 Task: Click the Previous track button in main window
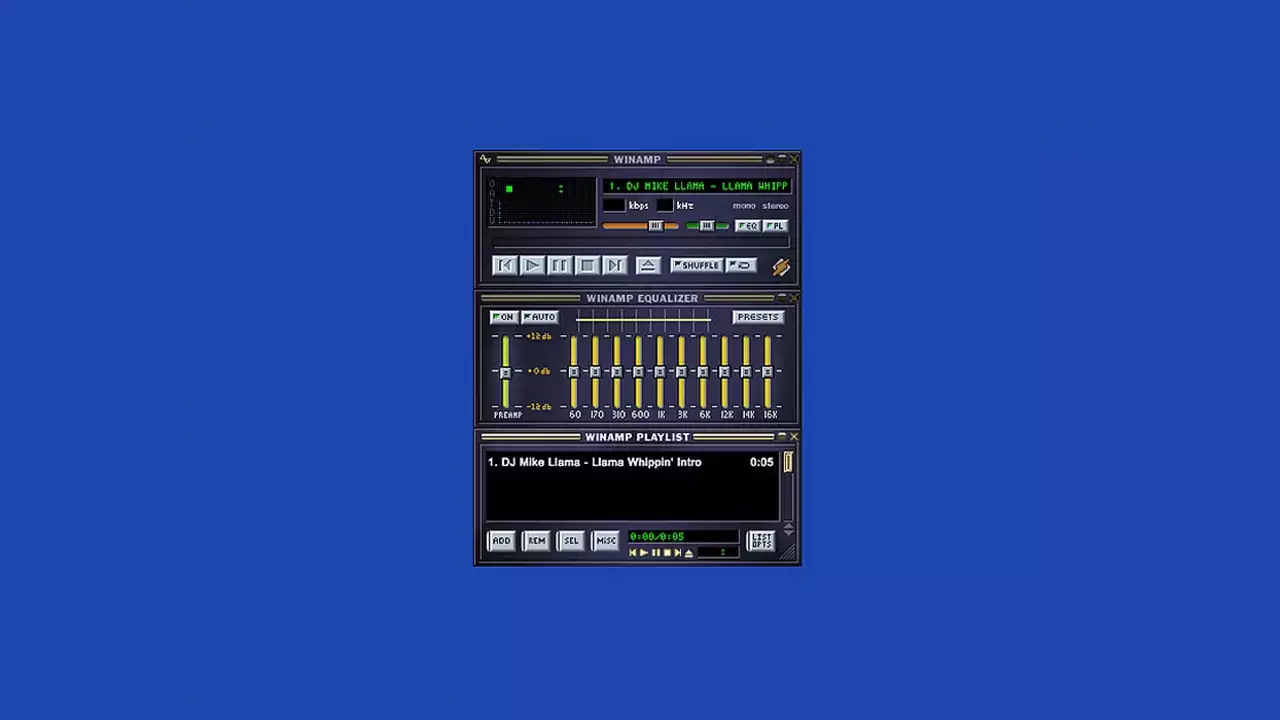pos(505,265)
